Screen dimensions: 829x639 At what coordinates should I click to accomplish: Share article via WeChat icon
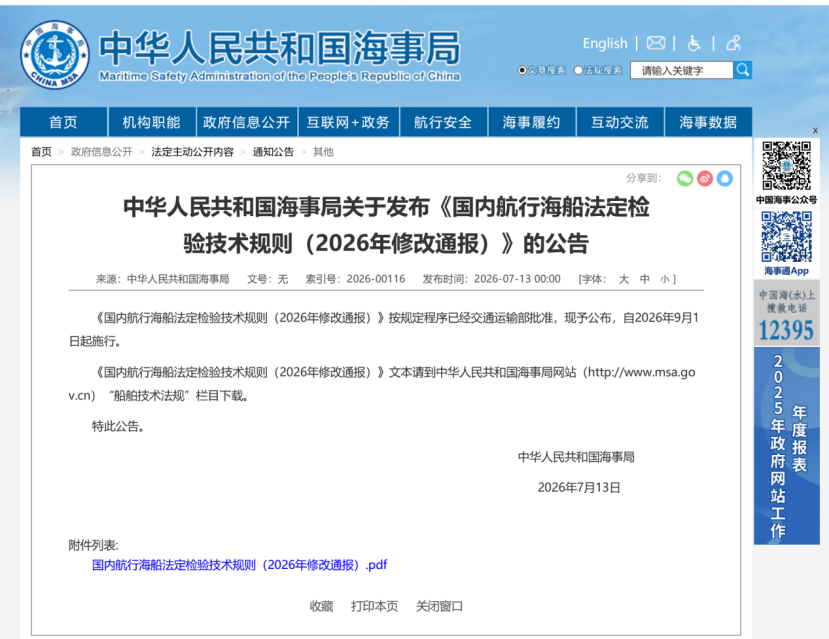click(x=685, y=178)
